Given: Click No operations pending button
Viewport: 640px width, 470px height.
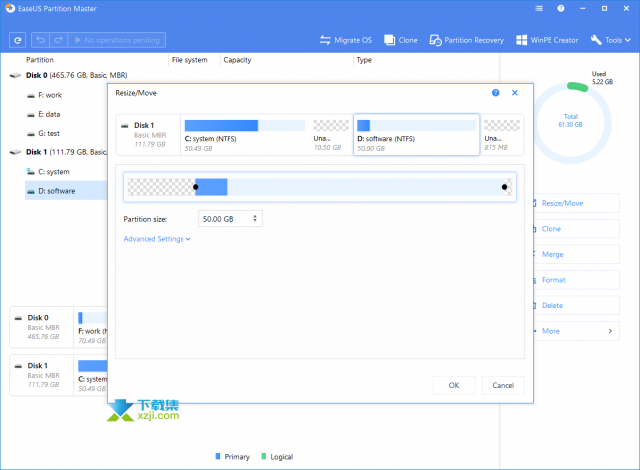Looking at the screenshot, I should coord(117,40).
